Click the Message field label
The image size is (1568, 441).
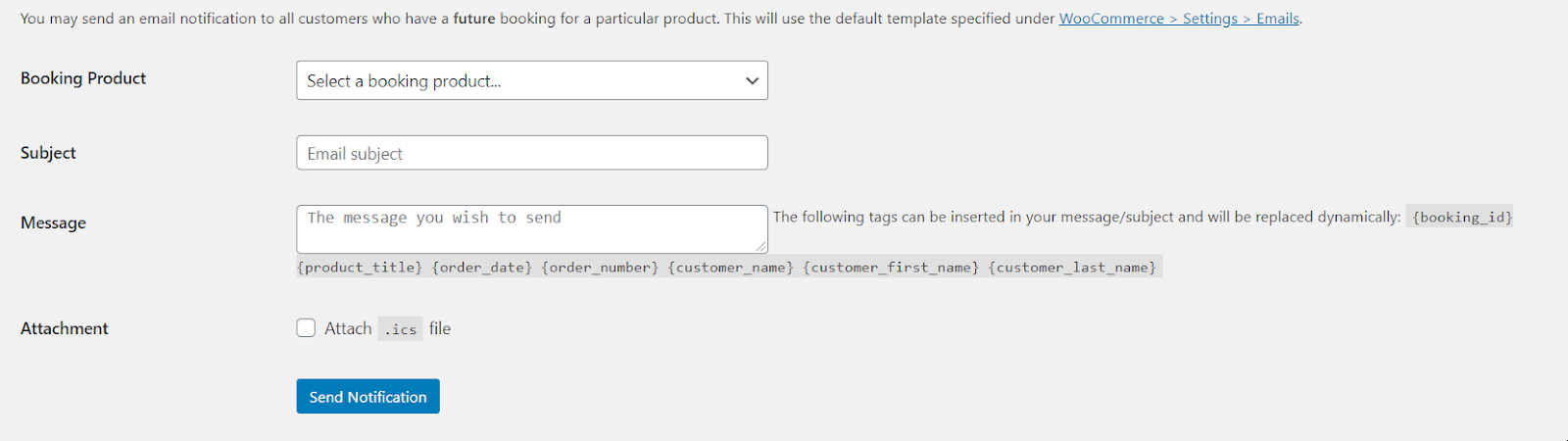pyautogui.click(x=53, y=223)
